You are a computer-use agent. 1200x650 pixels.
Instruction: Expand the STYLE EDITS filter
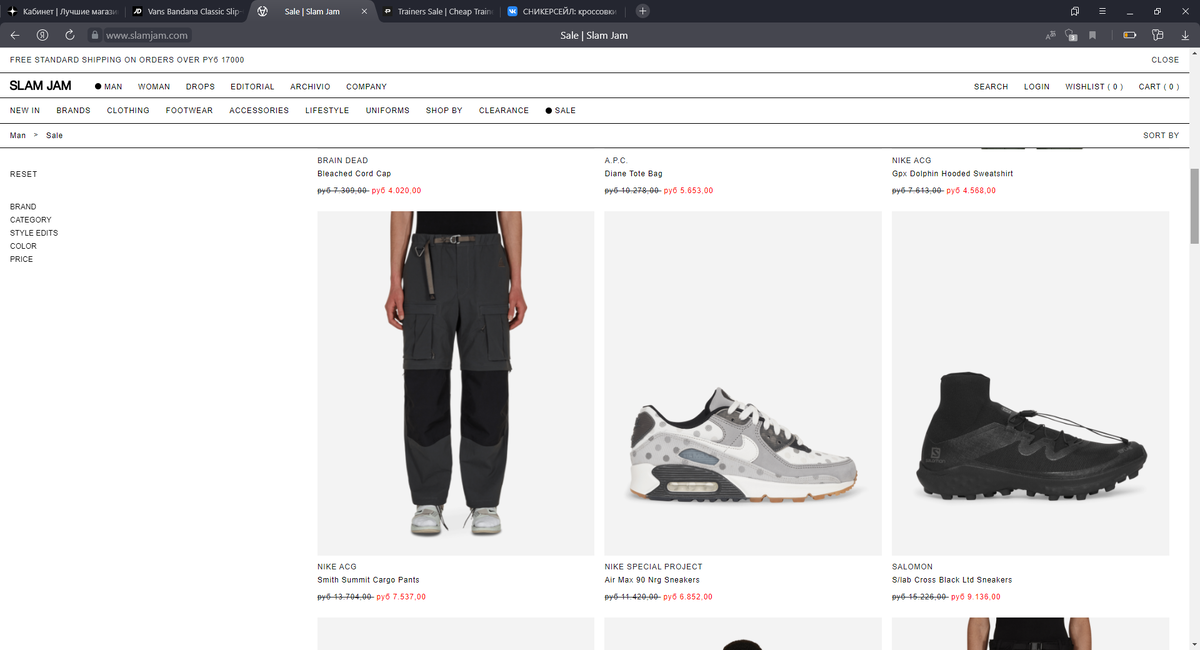pos(34,233)
